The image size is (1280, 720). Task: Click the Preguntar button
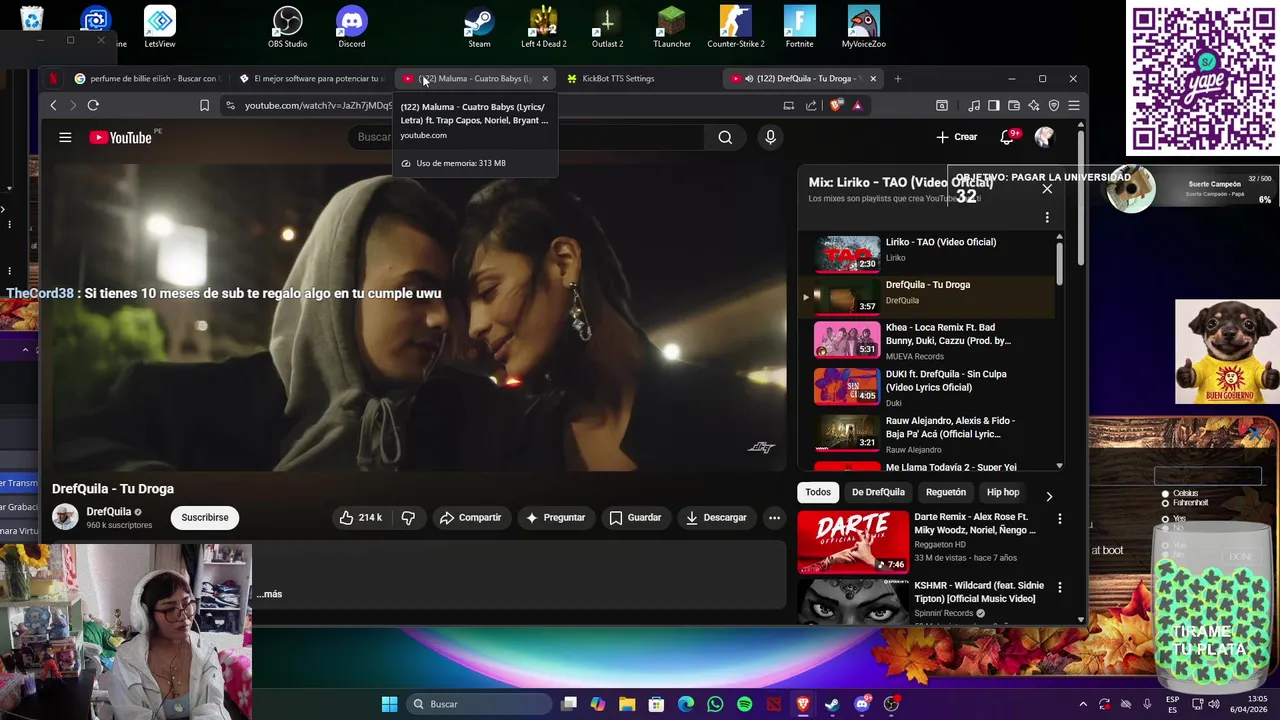(x=555, y=517)
